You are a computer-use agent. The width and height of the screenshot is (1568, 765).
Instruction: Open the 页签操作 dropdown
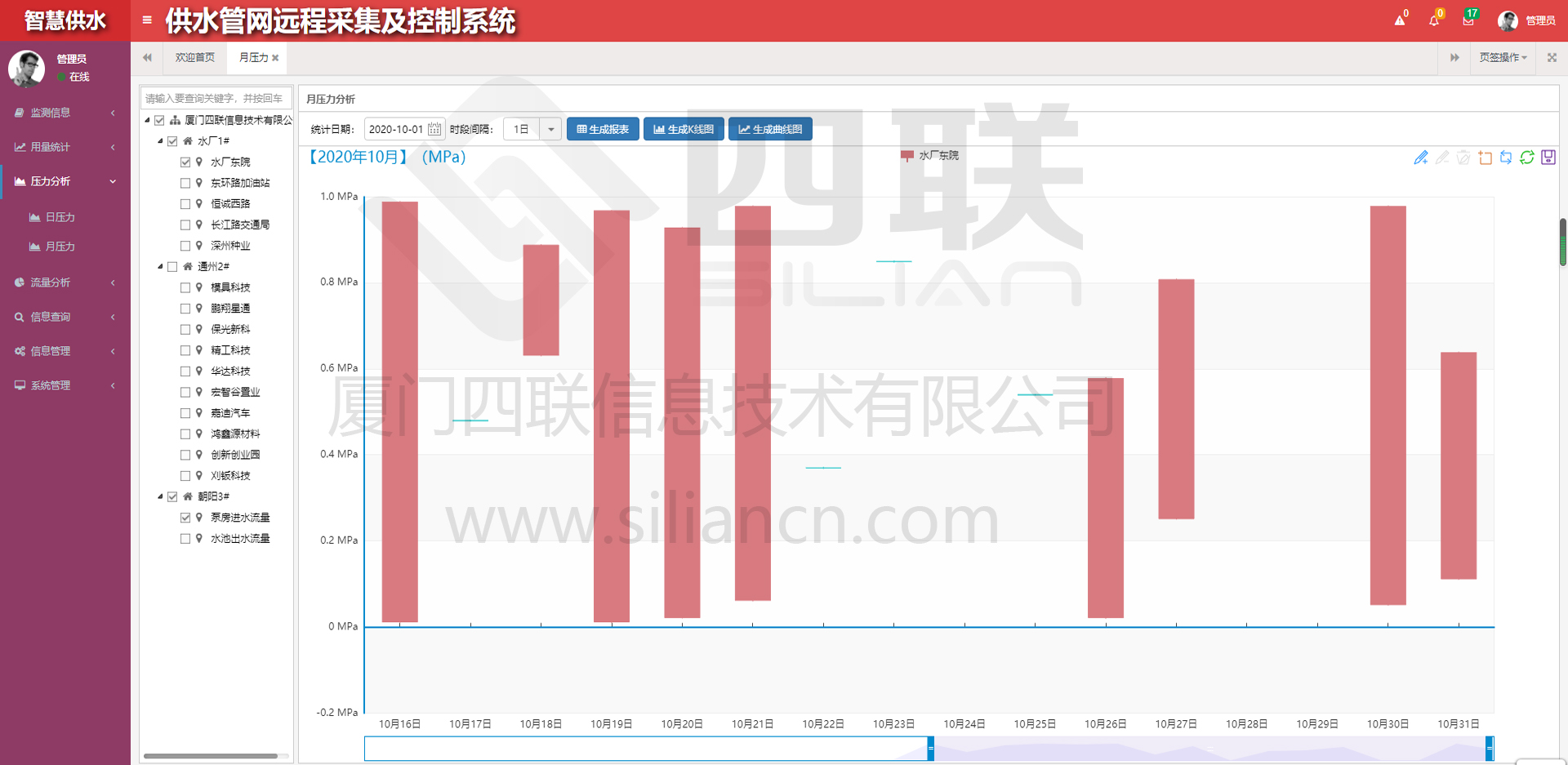click(x=1503, y=57)
